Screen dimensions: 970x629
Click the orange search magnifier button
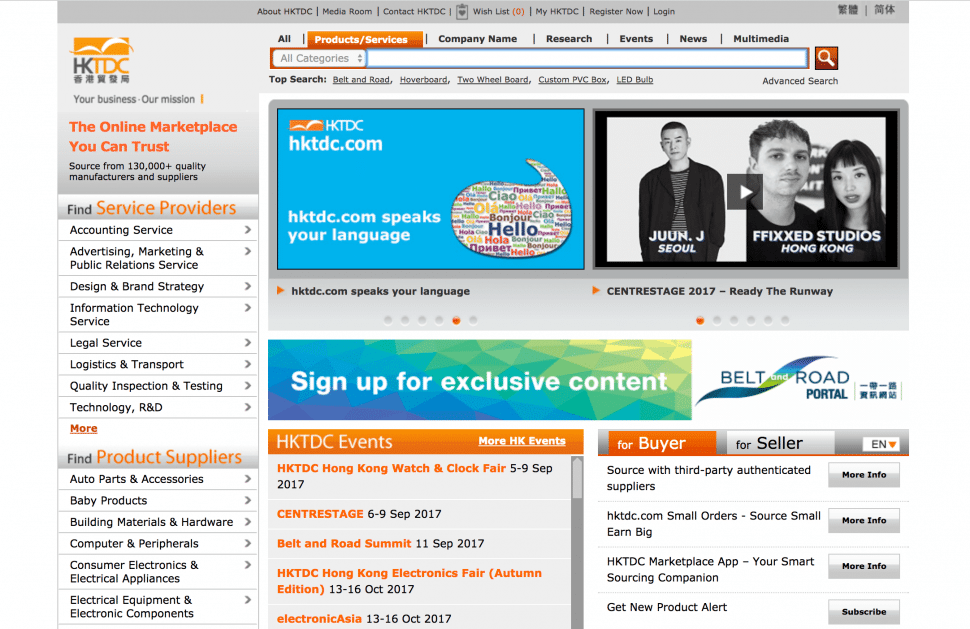[x=826, y=58]
